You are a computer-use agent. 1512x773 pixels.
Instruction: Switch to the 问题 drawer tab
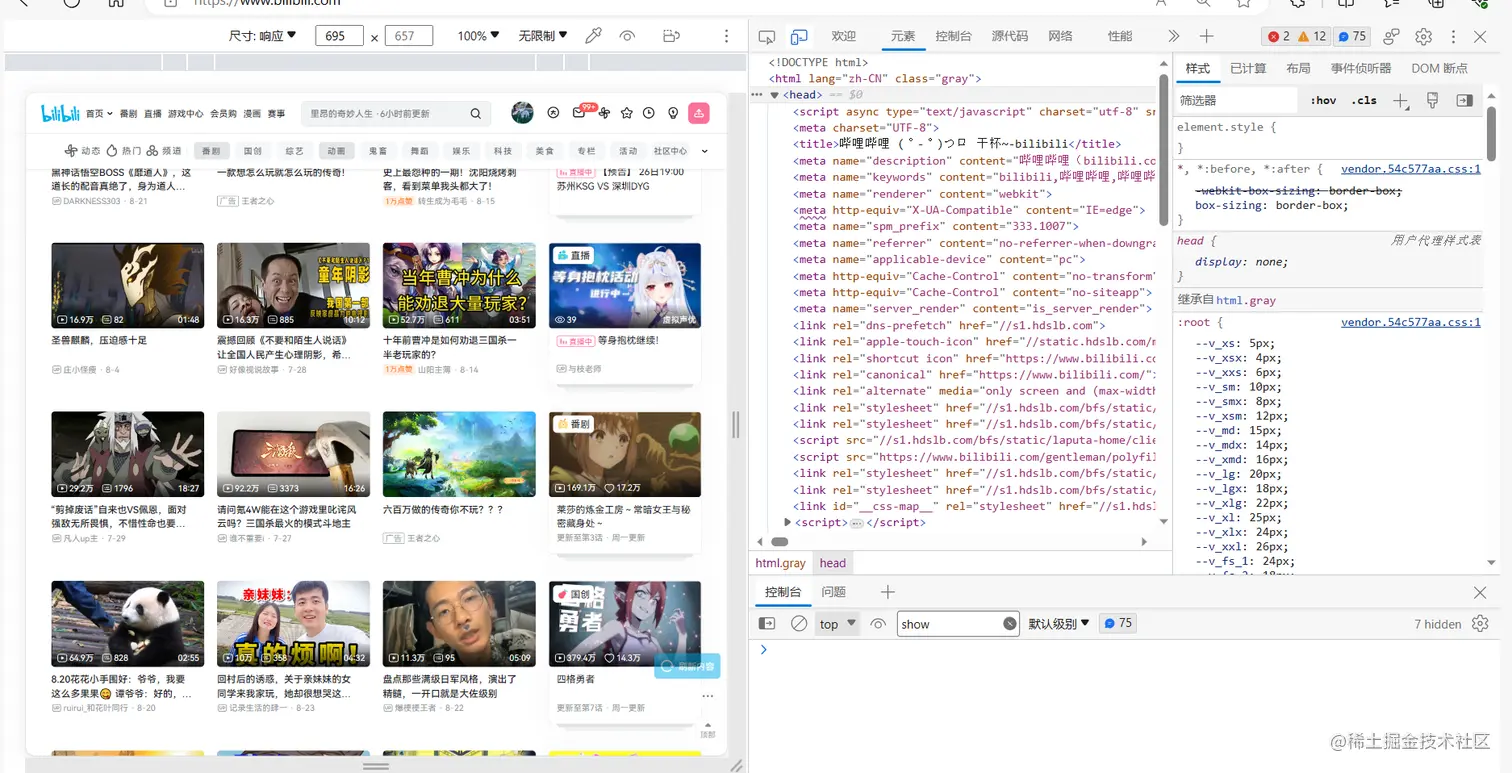click(x=833, y=592)
